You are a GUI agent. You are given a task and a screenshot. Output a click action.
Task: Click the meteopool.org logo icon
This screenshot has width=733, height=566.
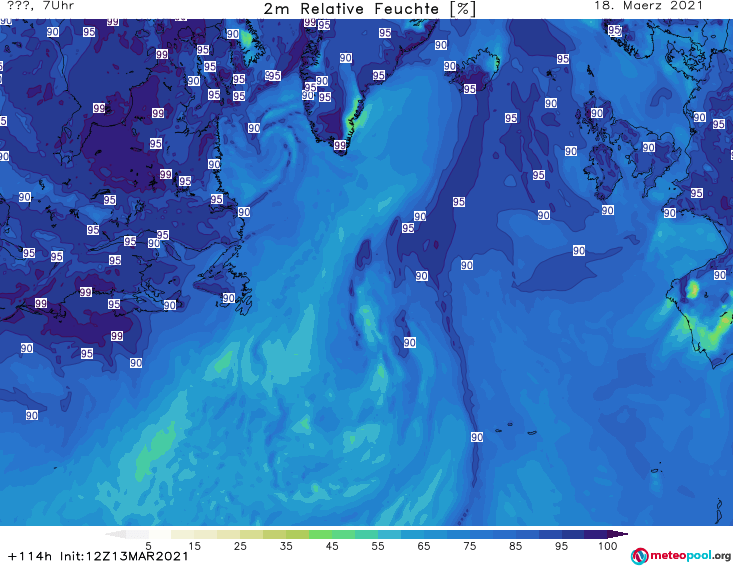tap(639, 556)
